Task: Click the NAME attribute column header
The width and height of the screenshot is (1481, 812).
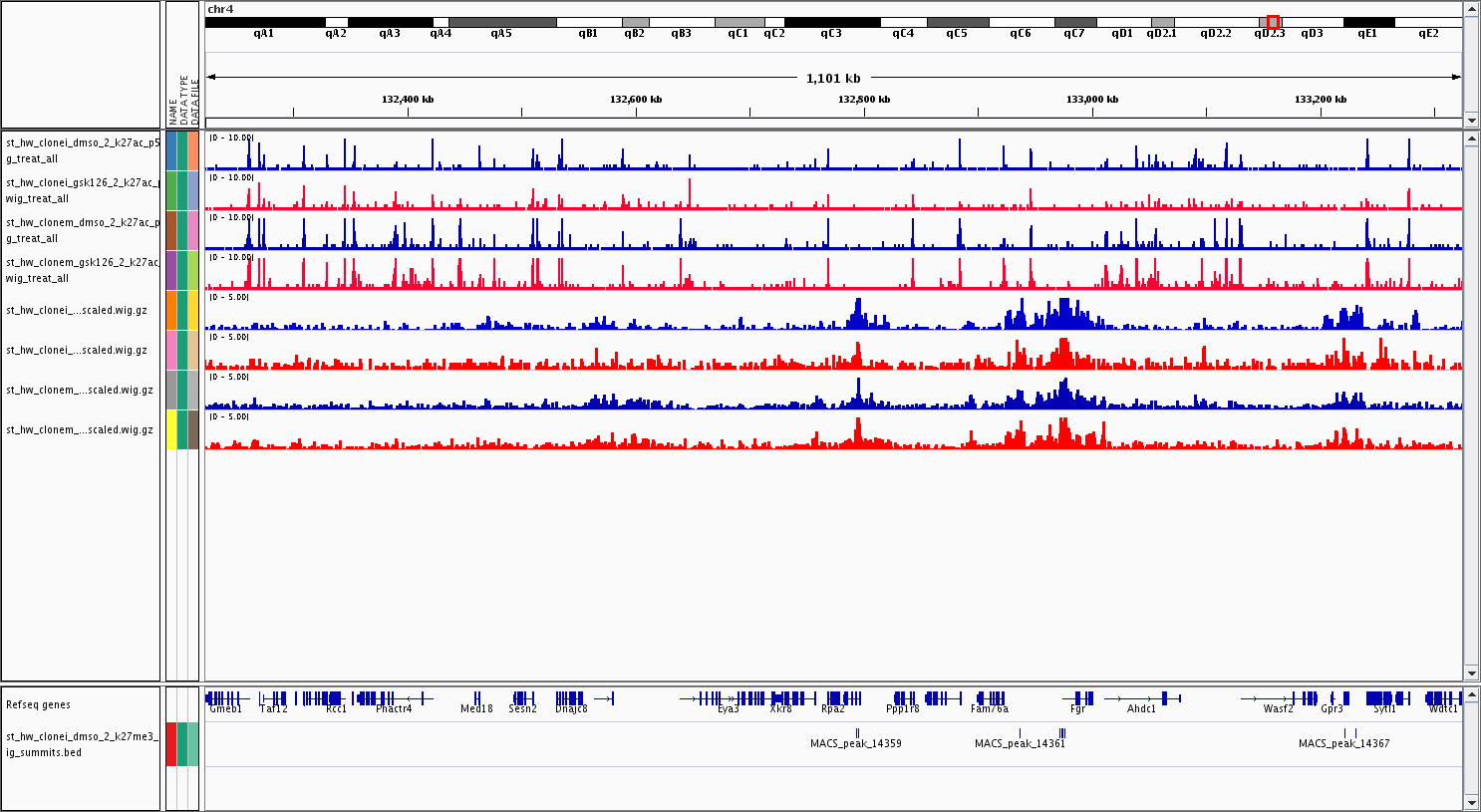Action: pos(172,111)
